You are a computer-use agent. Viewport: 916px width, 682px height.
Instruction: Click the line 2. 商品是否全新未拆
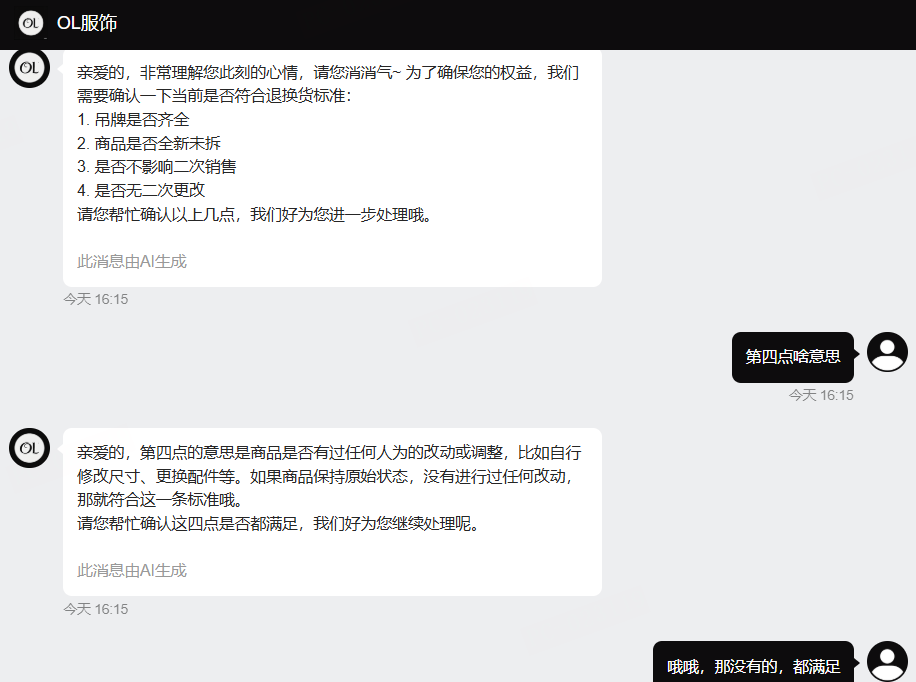149,143
